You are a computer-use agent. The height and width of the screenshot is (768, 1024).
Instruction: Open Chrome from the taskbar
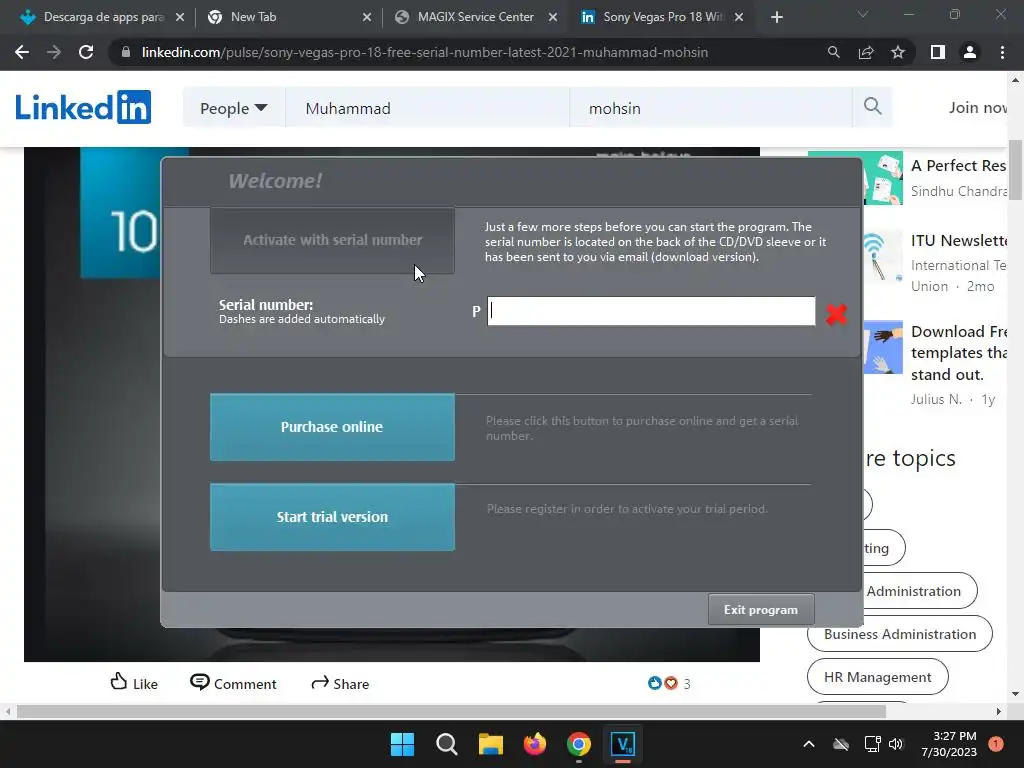[x=579, y=744]
